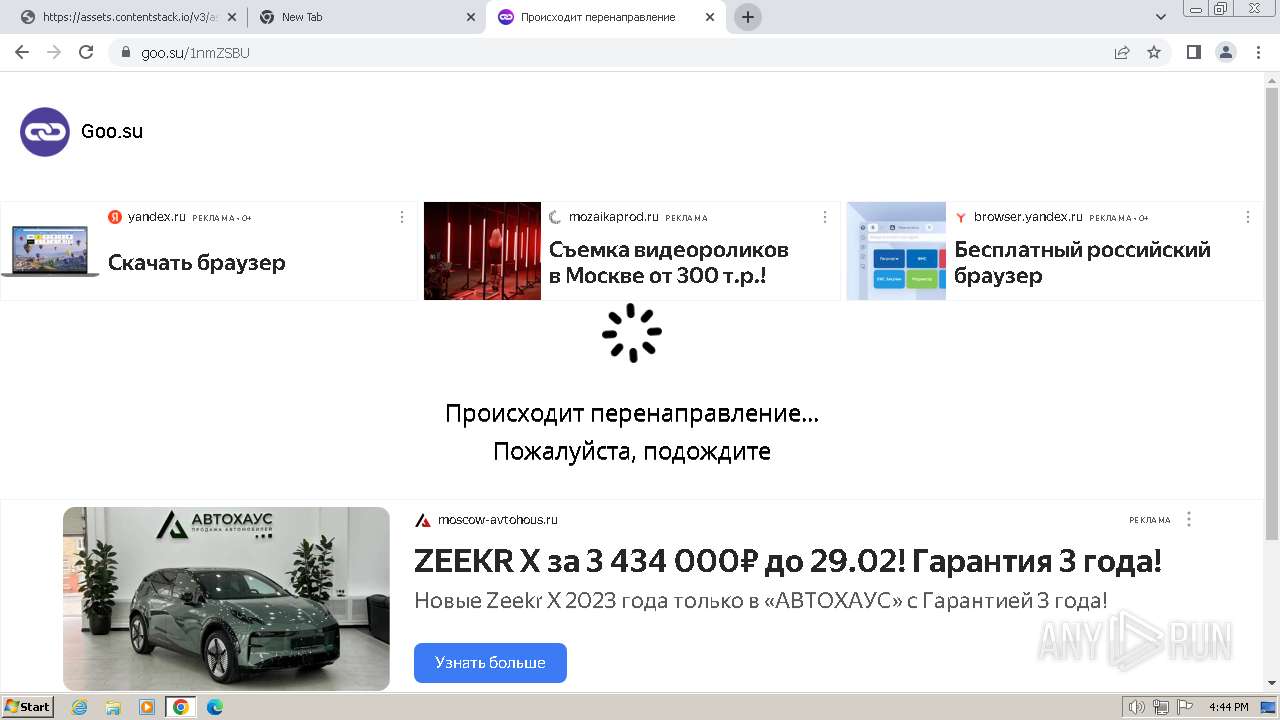This screenshot has width=1280, height=720.
Task: View site information lock icon
Action: [126, 52]
